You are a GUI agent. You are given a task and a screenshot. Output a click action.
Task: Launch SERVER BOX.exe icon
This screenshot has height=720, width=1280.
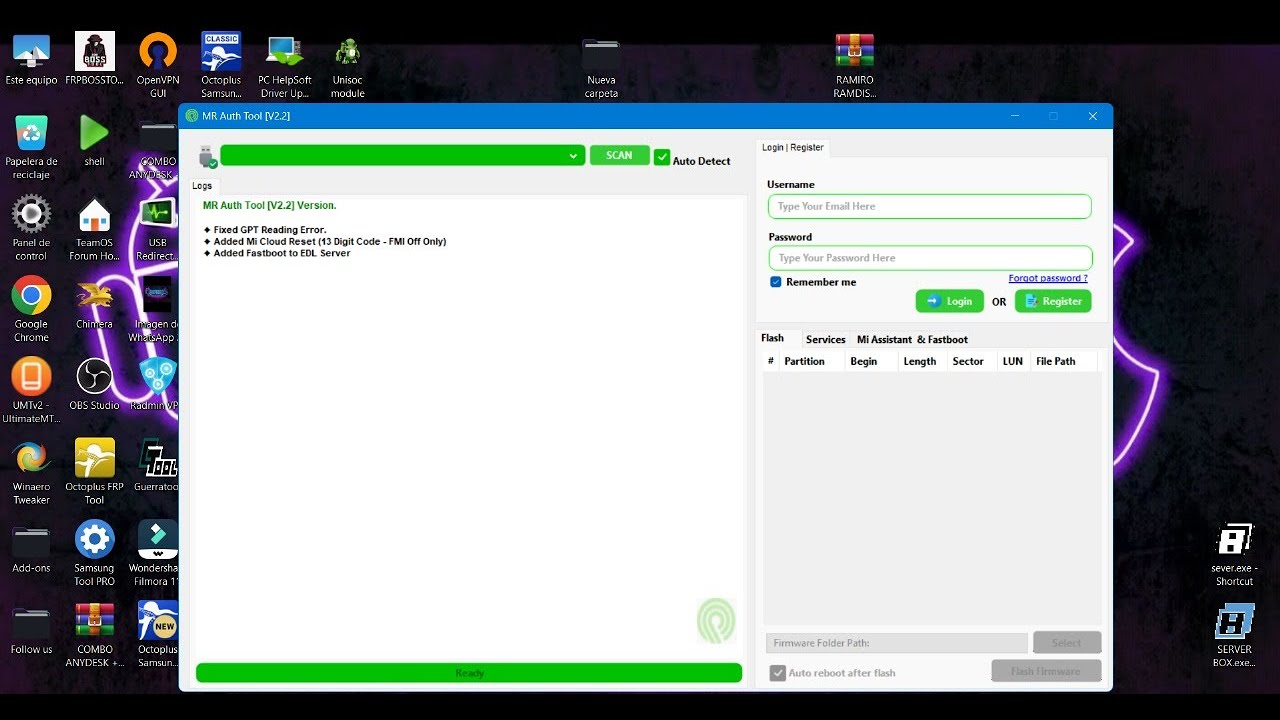pos(1234,634)
